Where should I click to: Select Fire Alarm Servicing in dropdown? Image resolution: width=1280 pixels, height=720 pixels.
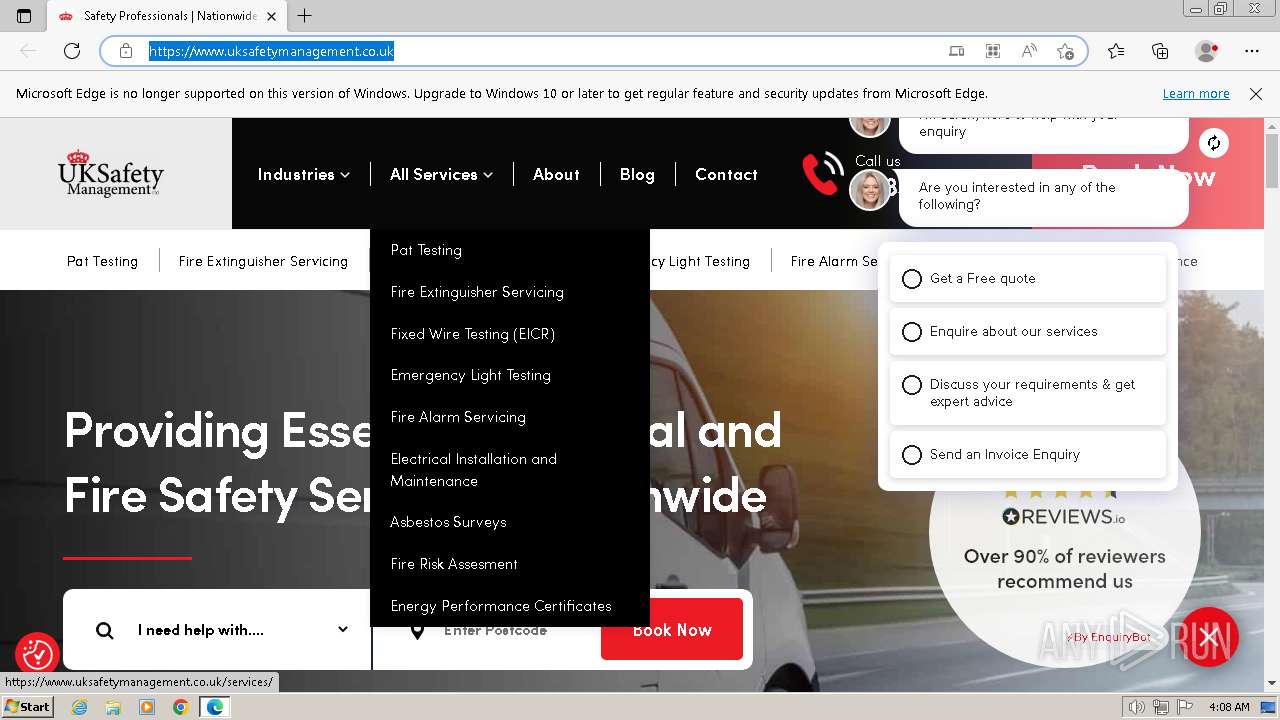pos(458,417)
